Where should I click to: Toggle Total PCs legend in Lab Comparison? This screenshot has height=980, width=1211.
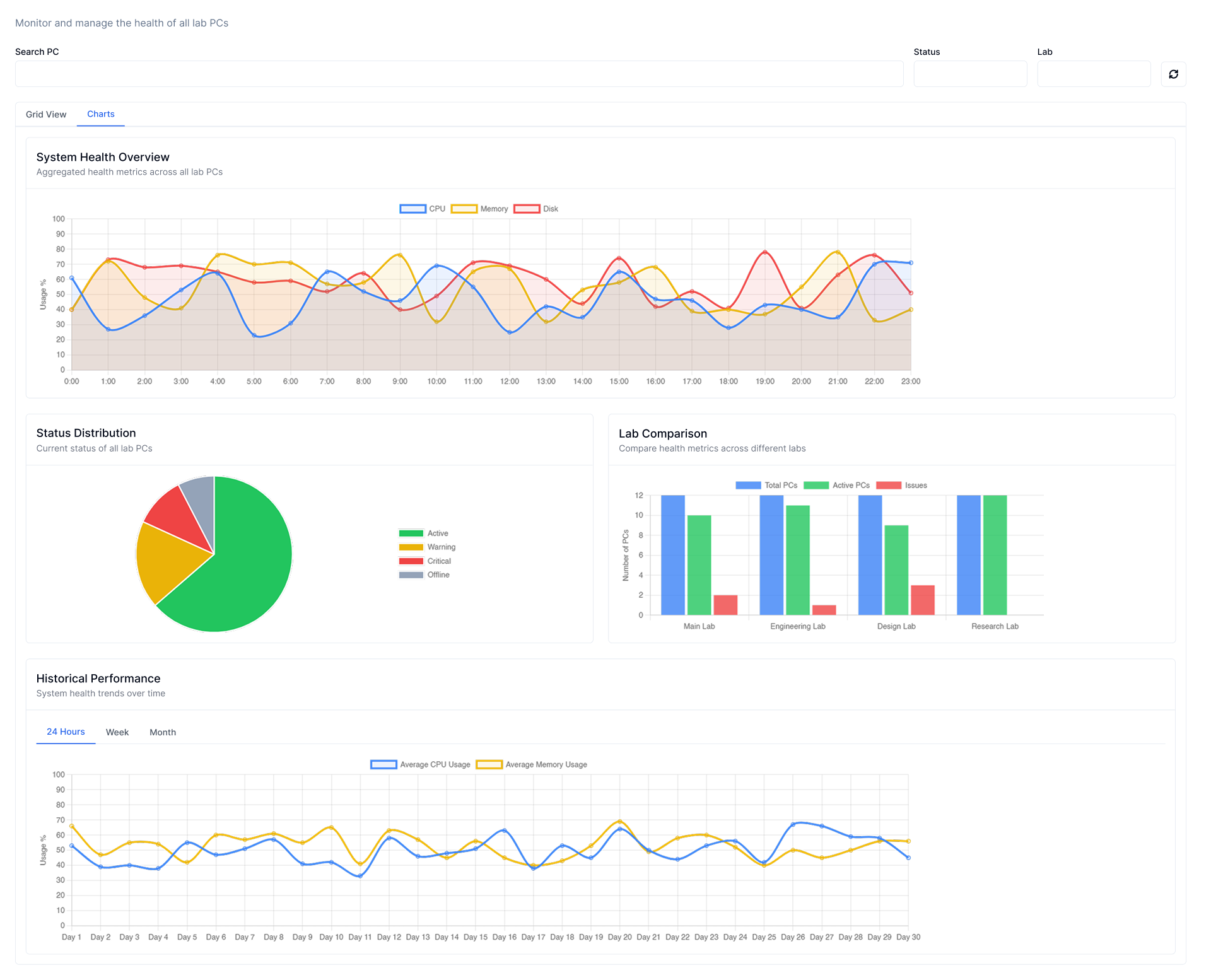(x=766, y=486)
